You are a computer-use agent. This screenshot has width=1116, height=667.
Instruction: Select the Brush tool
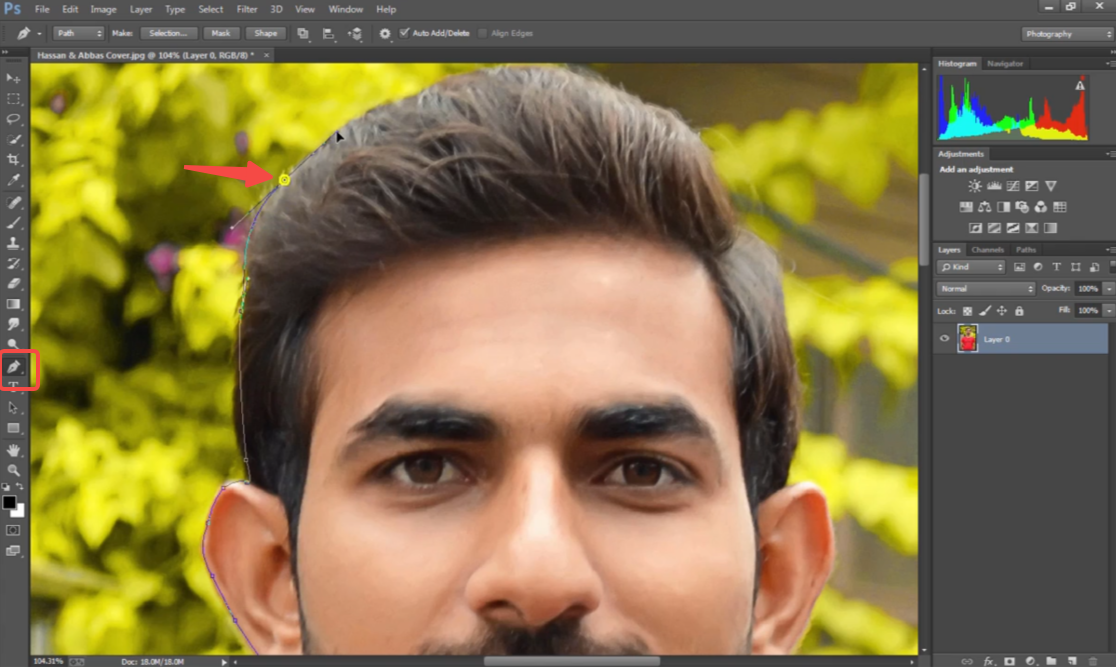click(x=13, y=223)
